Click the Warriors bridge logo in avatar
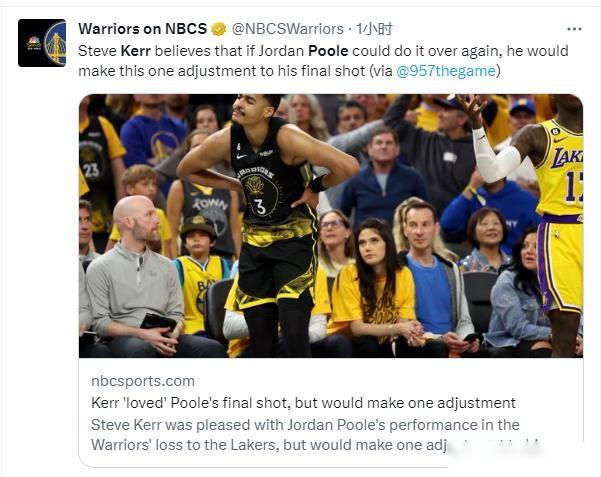Viewport: 601px width, 477px height. click(x=54, y=43)
